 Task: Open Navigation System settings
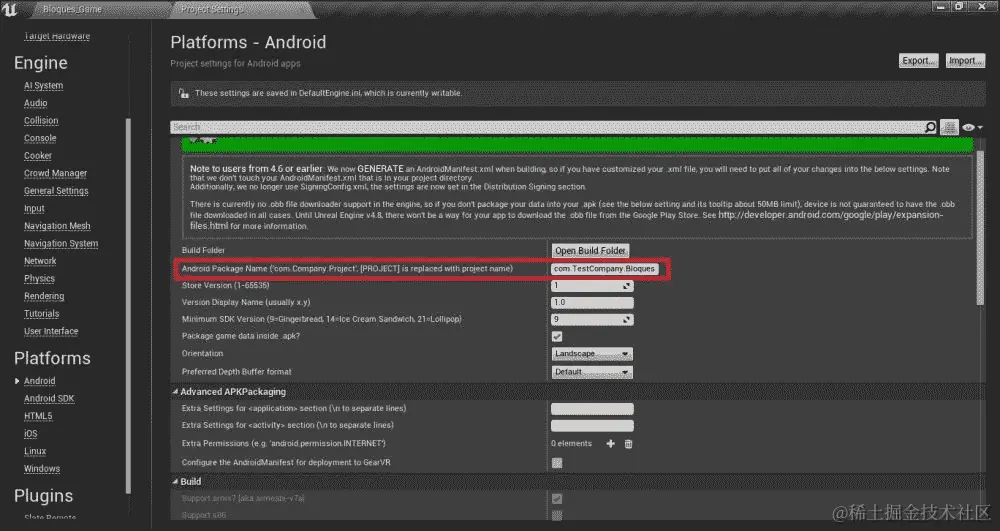tap(61, 244)
